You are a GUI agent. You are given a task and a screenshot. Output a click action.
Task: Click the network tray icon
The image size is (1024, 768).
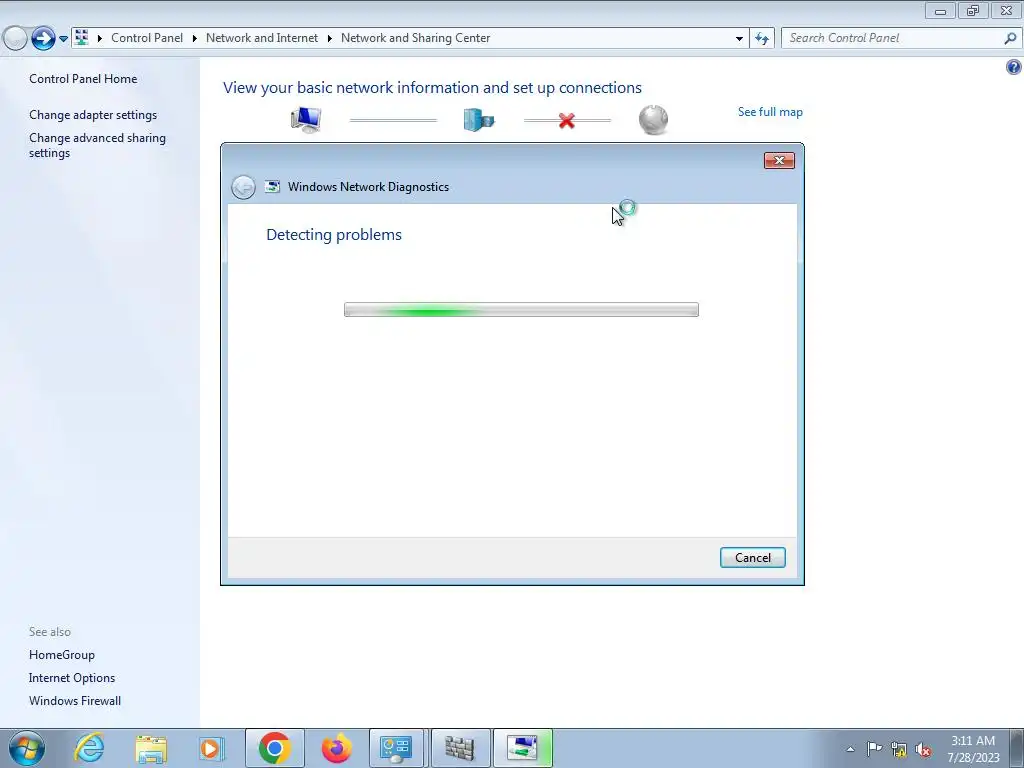click(899, 750)
